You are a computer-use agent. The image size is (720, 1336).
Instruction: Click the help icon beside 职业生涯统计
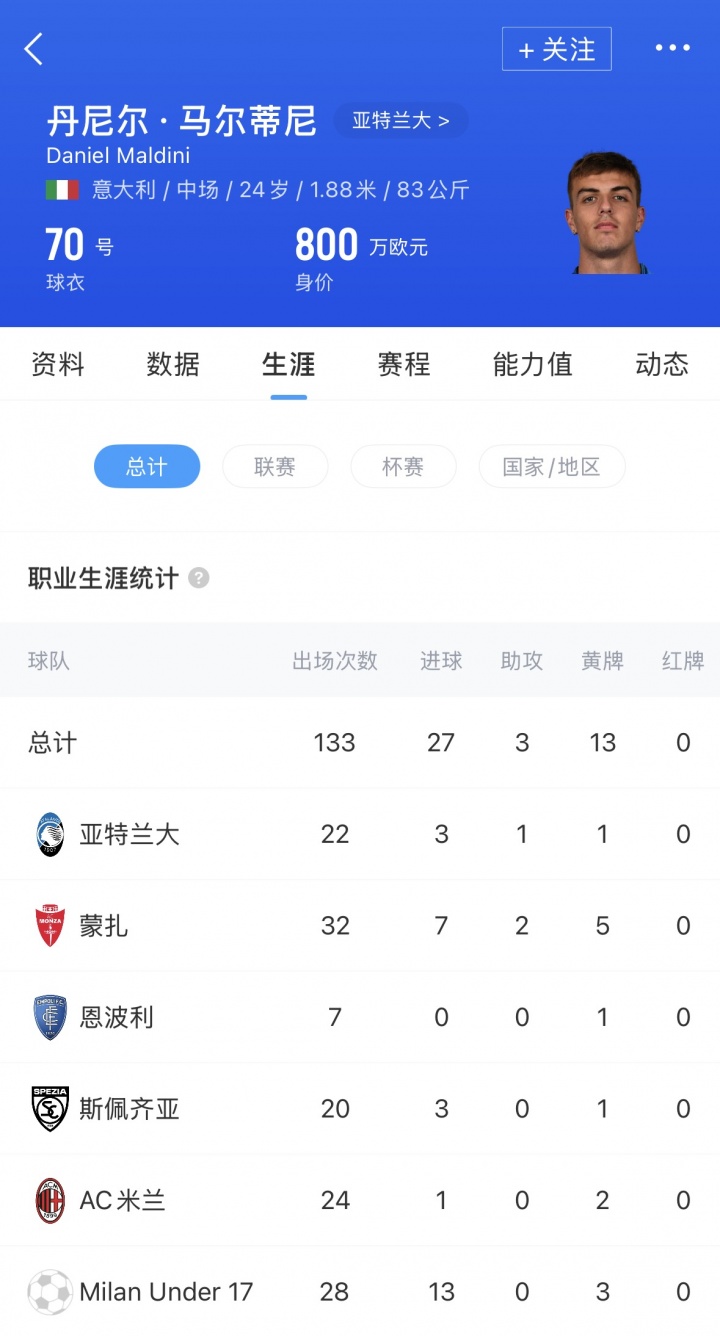[199, 578]
